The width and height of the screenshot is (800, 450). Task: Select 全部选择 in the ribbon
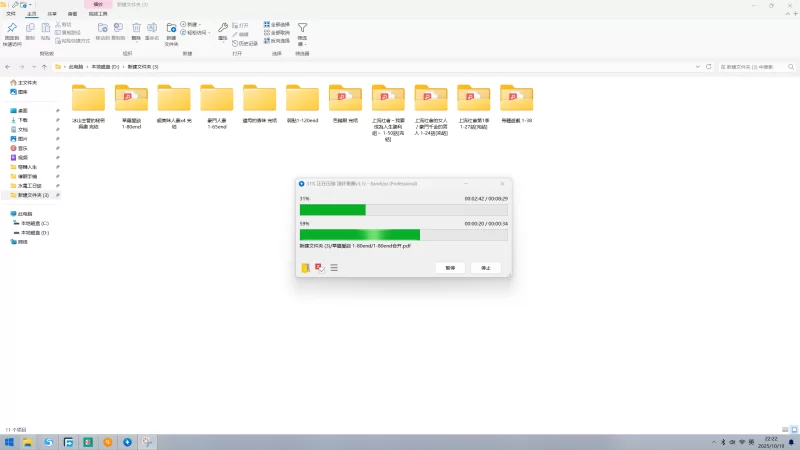[x=279, y=23]
